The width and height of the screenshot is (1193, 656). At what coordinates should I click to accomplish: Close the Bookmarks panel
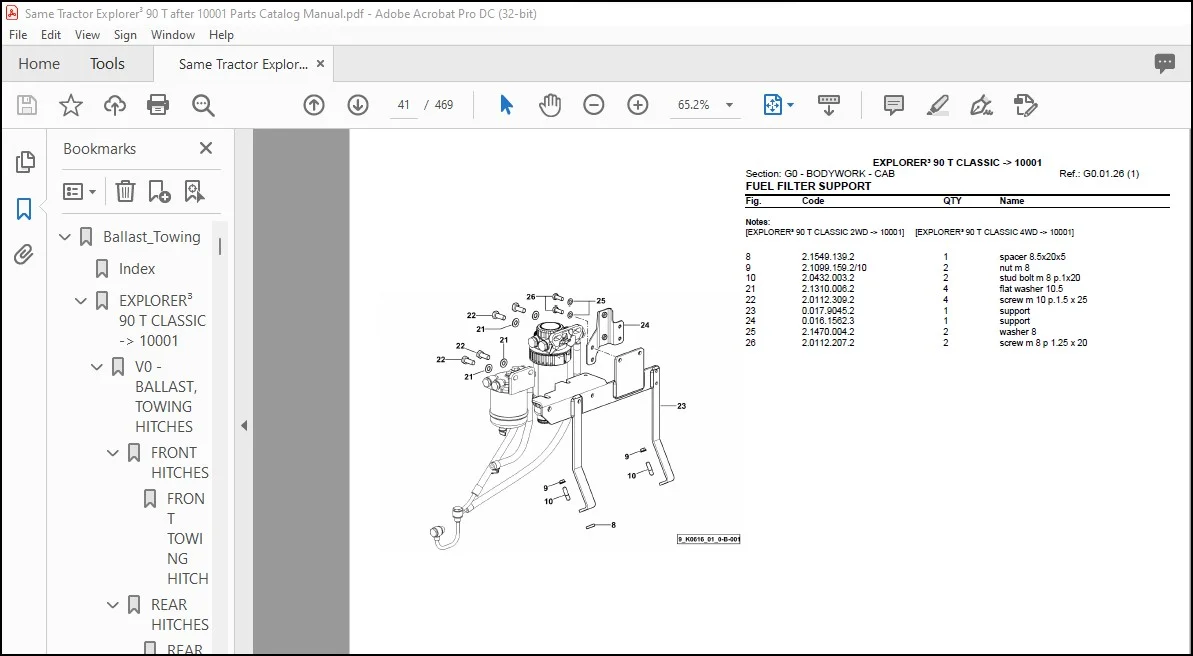(205, 148)
